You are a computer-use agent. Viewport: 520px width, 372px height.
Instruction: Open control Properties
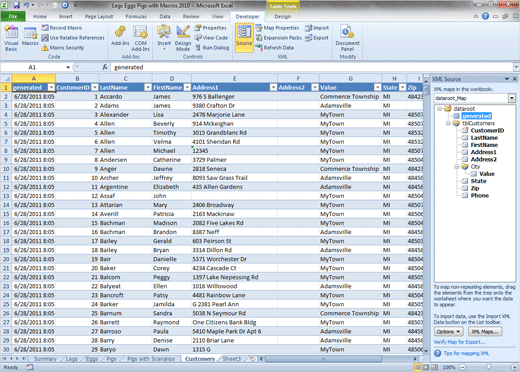(x=211, y=28)
